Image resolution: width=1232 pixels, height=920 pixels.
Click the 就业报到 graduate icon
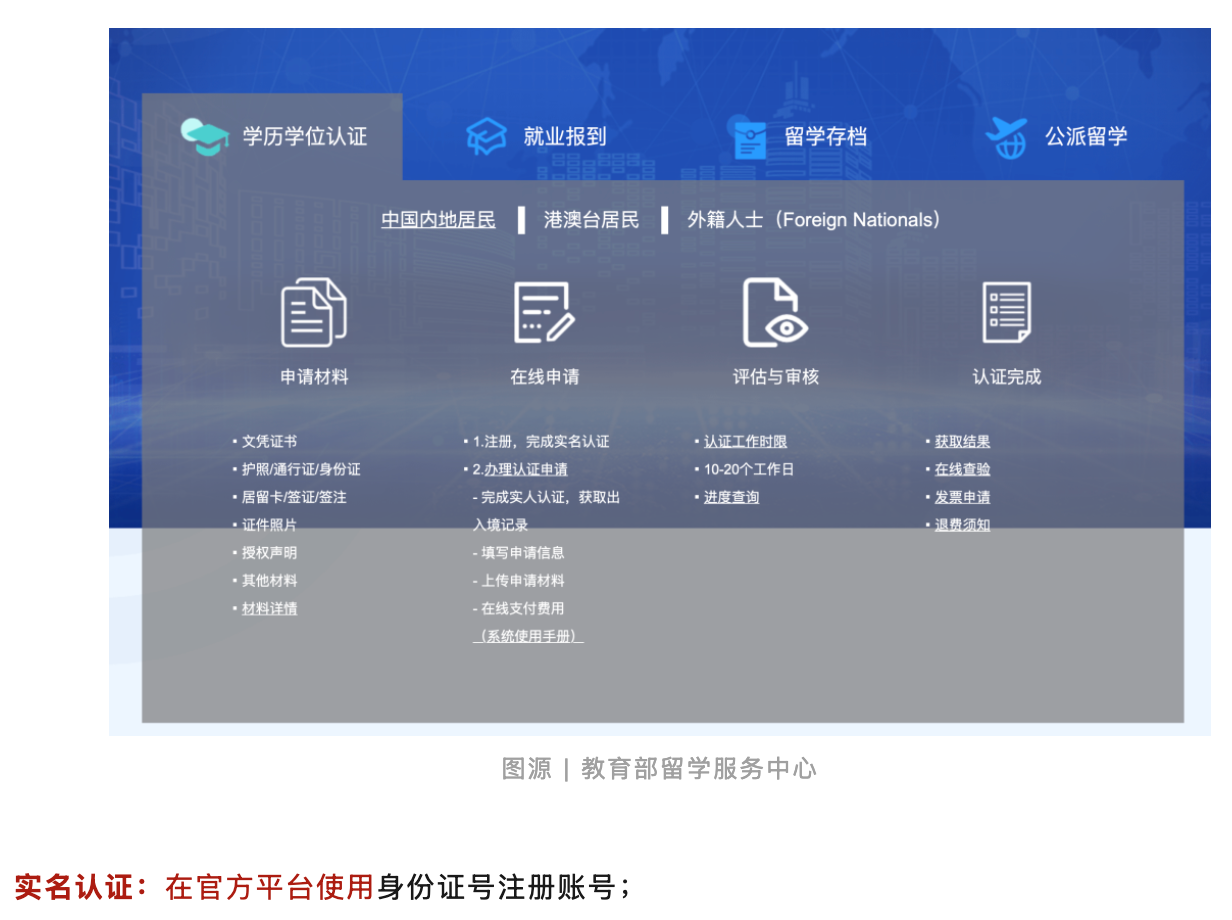[487, 136]
